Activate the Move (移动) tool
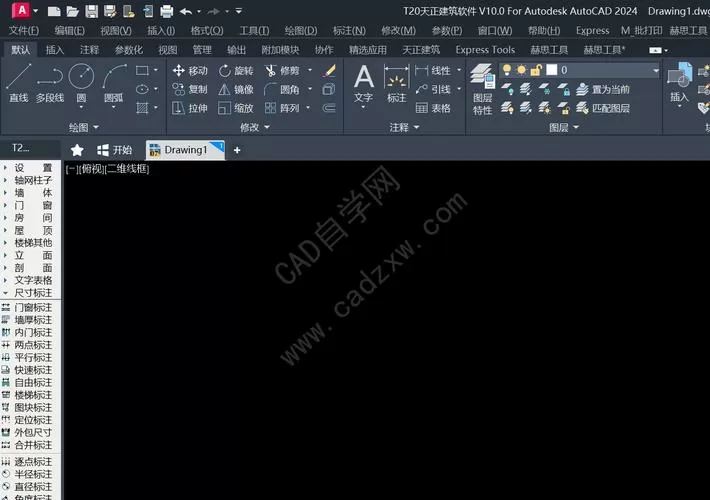Viewport: 710px width, 500px height. coord(190,71)
